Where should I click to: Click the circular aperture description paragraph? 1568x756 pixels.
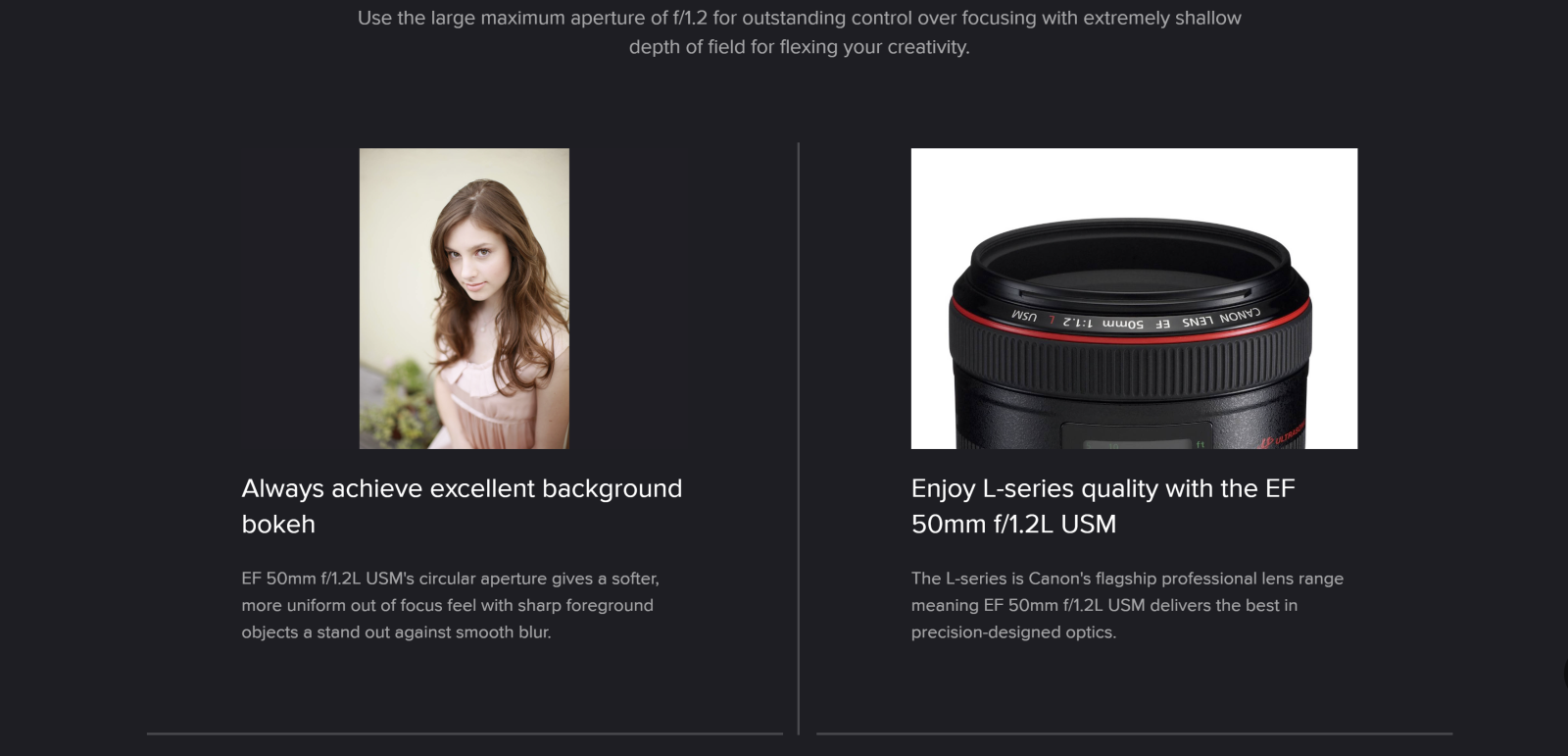point(450,605)
